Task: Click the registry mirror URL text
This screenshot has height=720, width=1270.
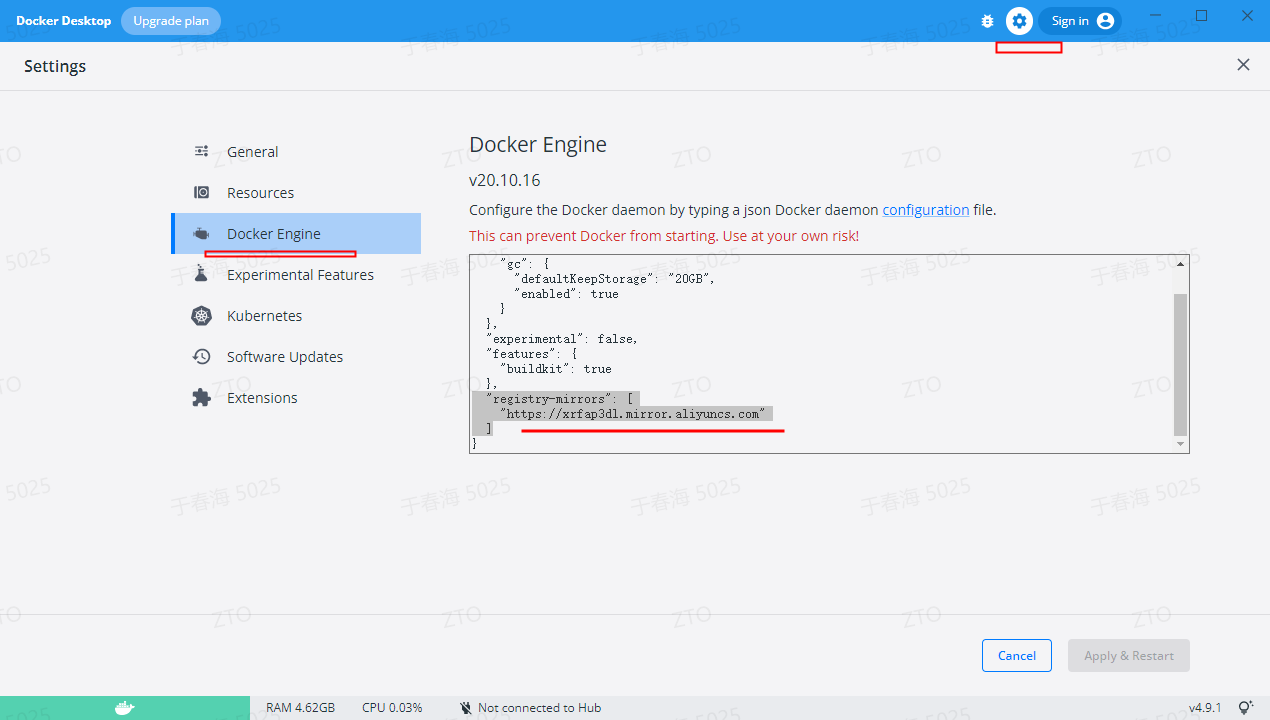Action: tap(632, 413)
